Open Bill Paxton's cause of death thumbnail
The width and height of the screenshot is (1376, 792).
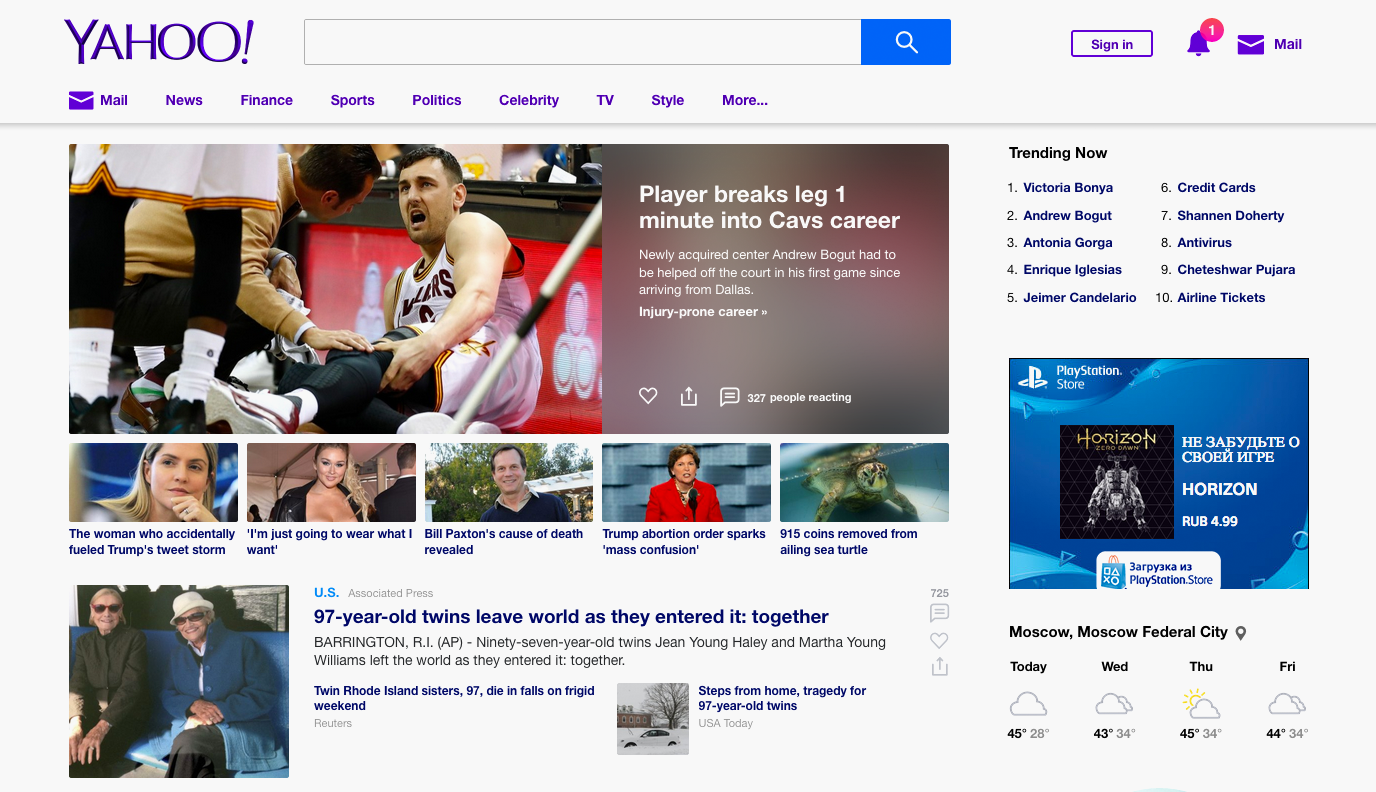tap(509, 482)
